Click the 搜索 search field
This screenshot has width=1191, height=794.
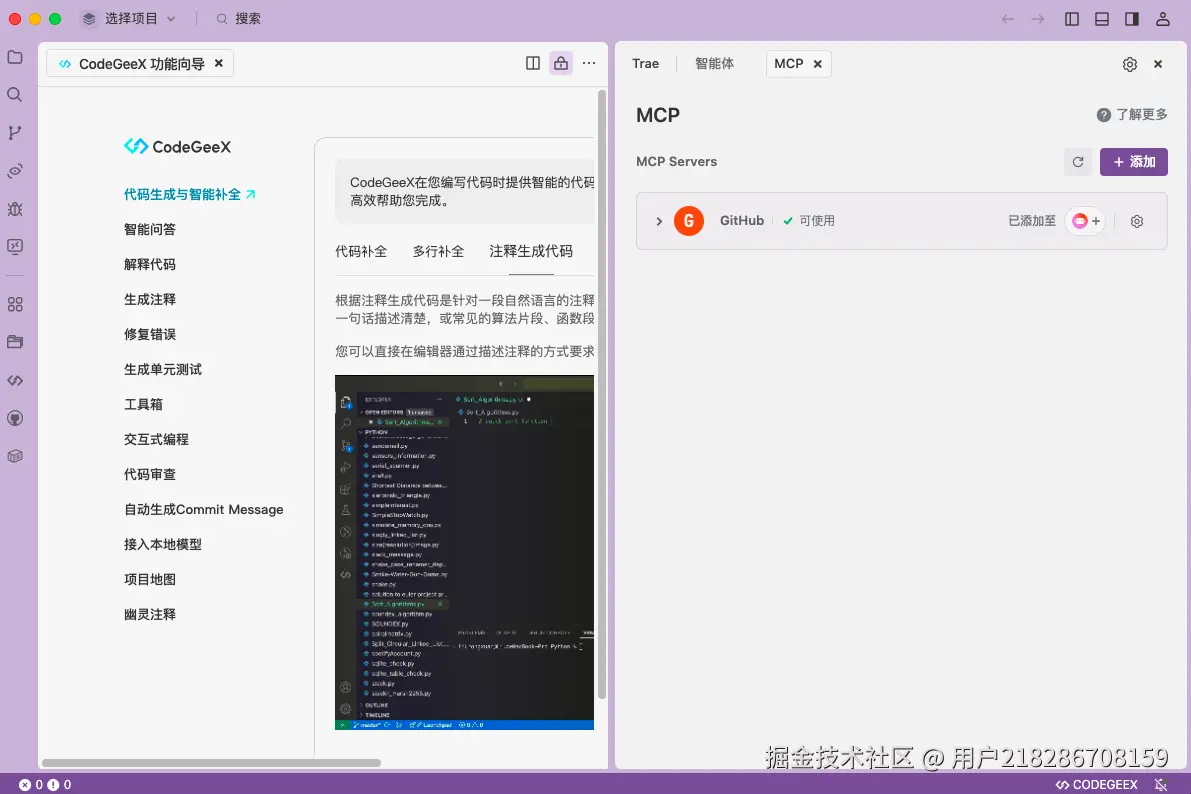tap(239, 19)
